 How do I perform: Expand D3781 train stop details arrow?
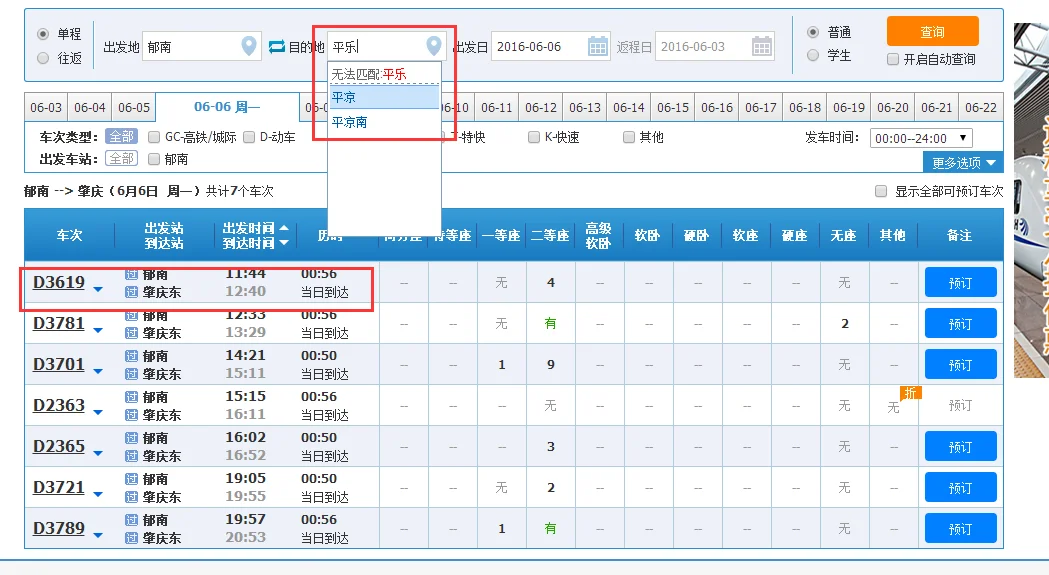coord(98,330)
